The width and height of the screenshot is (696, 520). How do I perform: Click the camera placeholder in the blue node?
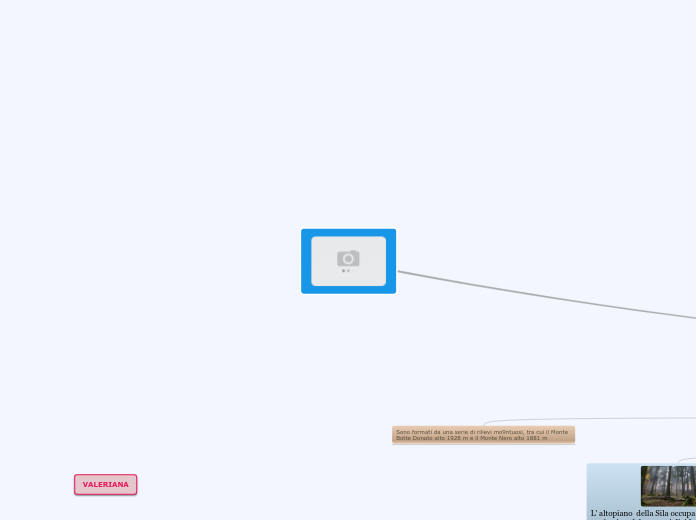point(348,261)
